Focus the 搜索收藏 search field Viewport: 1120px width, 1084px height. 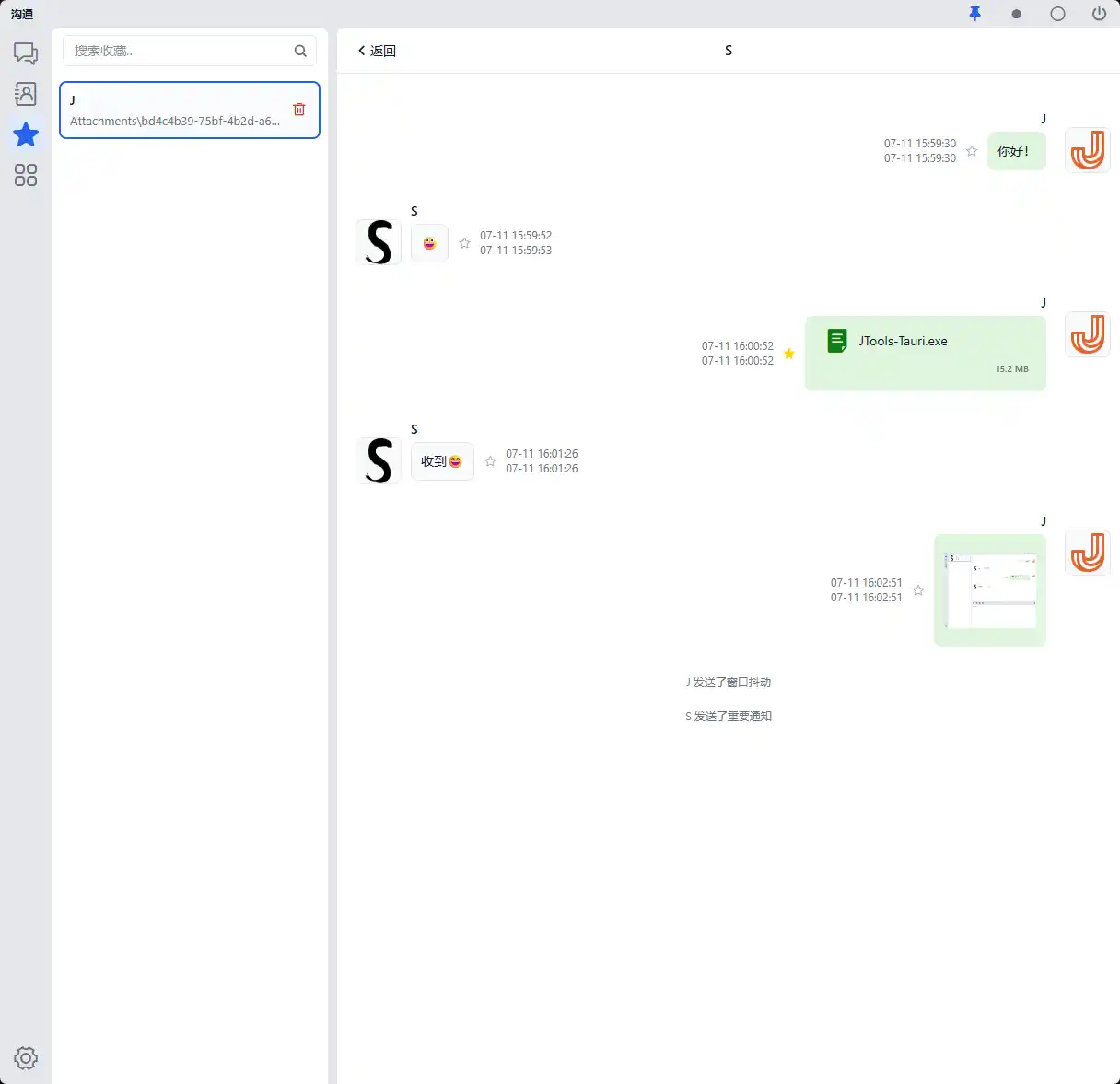181,51
